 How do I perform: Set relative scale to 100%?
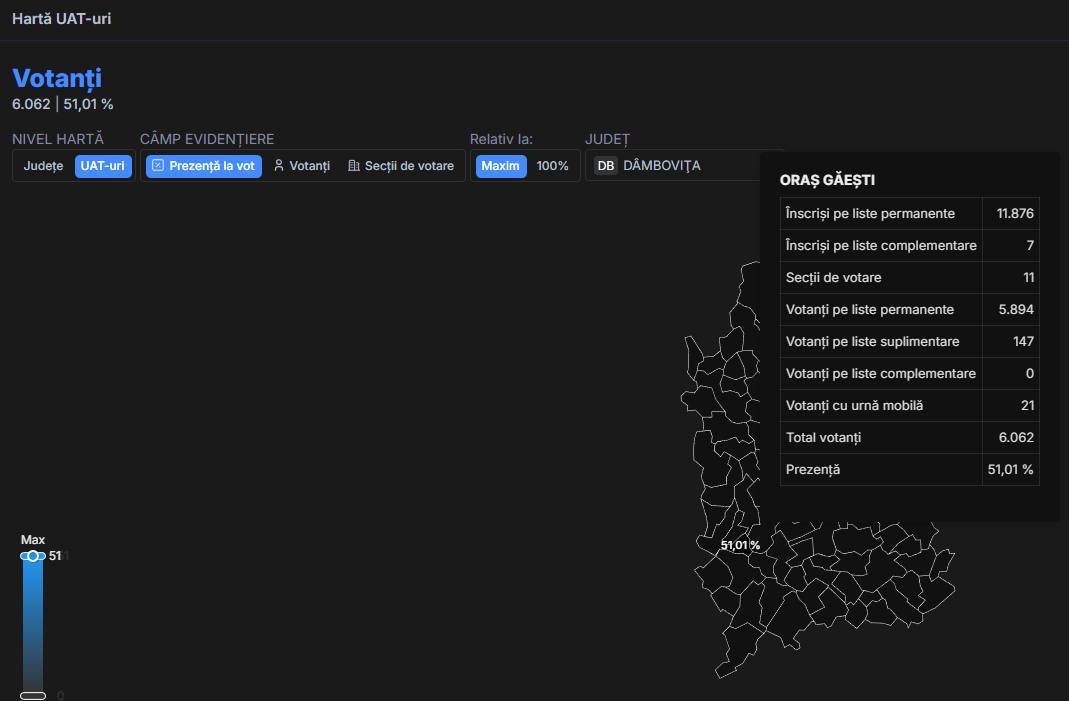(552, 166)
